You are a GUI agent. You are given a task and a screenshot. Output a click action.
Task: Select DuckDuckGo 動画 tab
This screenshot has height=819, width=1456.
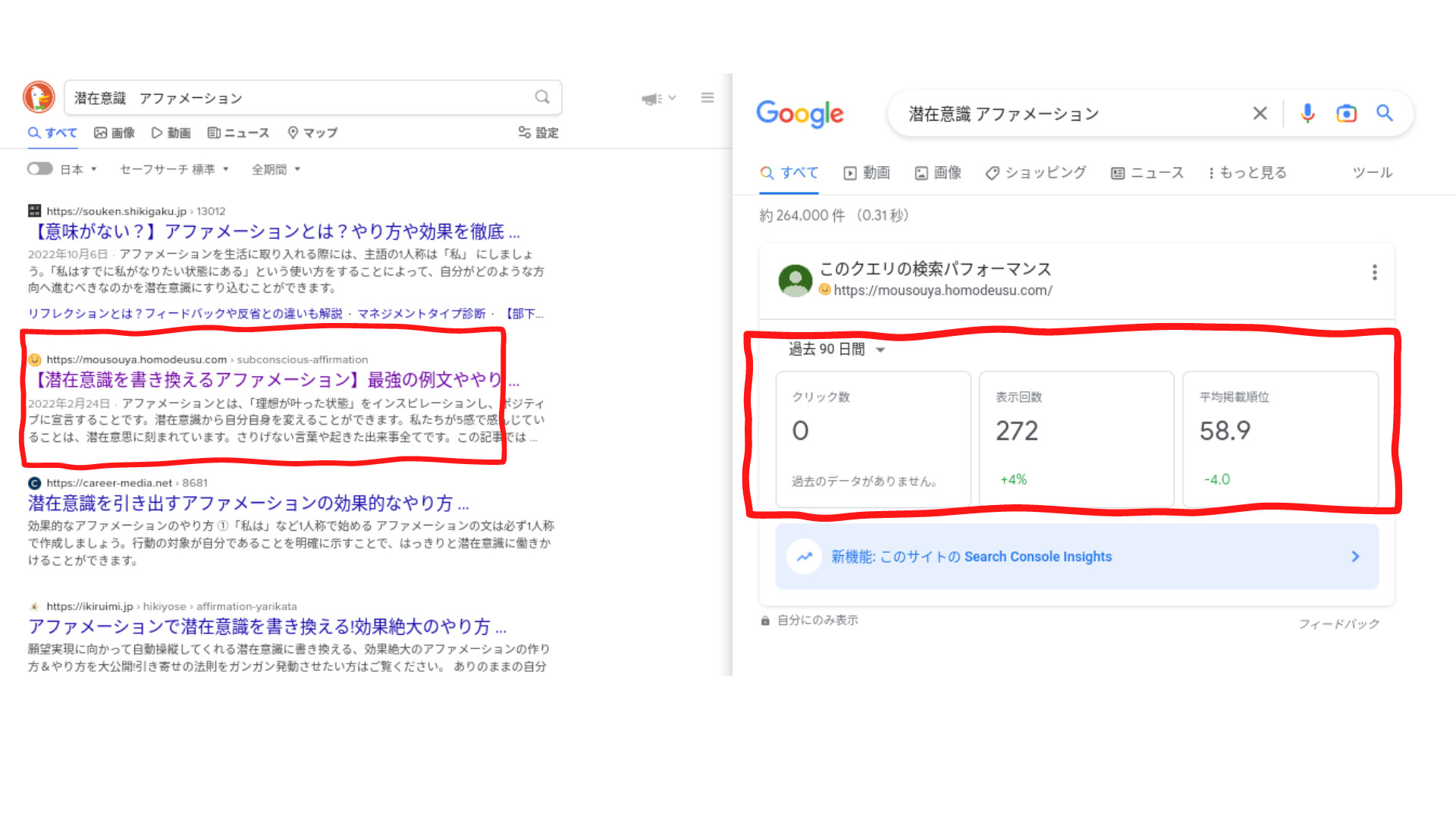point(171,133)
